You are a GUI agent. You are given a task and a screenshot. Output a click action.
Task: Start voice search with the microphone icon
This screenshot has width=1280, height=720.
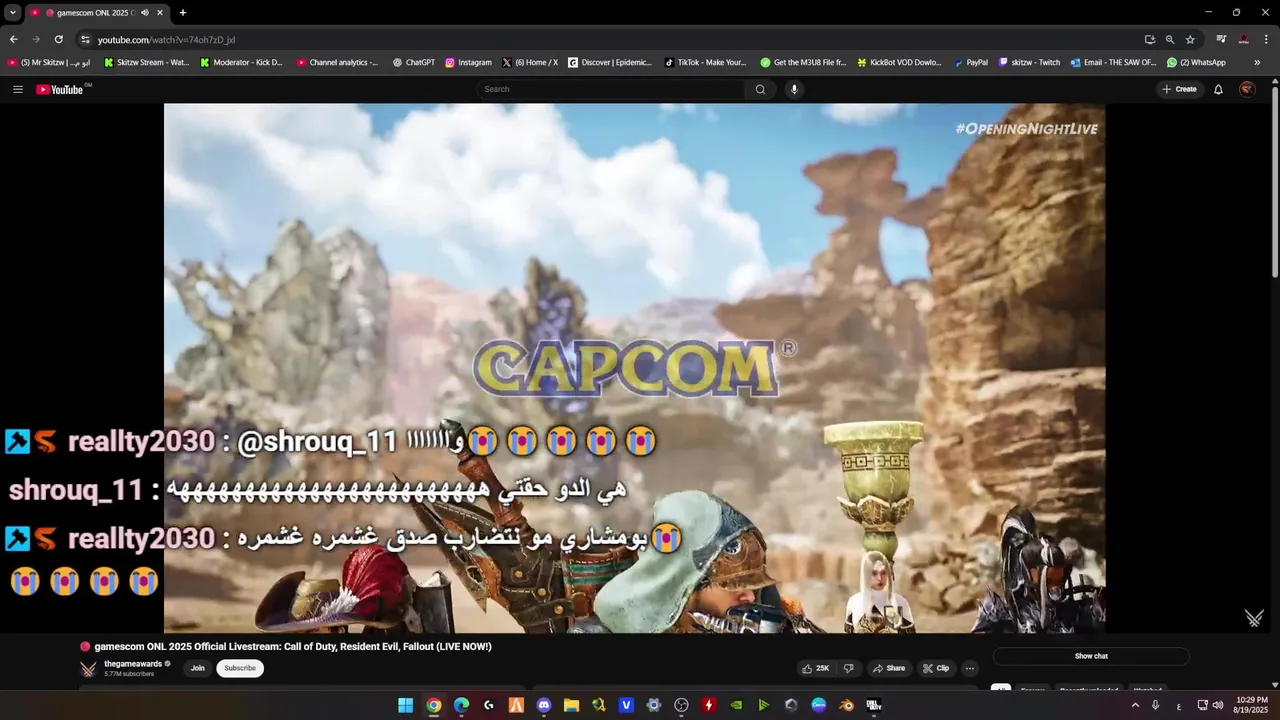click(794, 89)
